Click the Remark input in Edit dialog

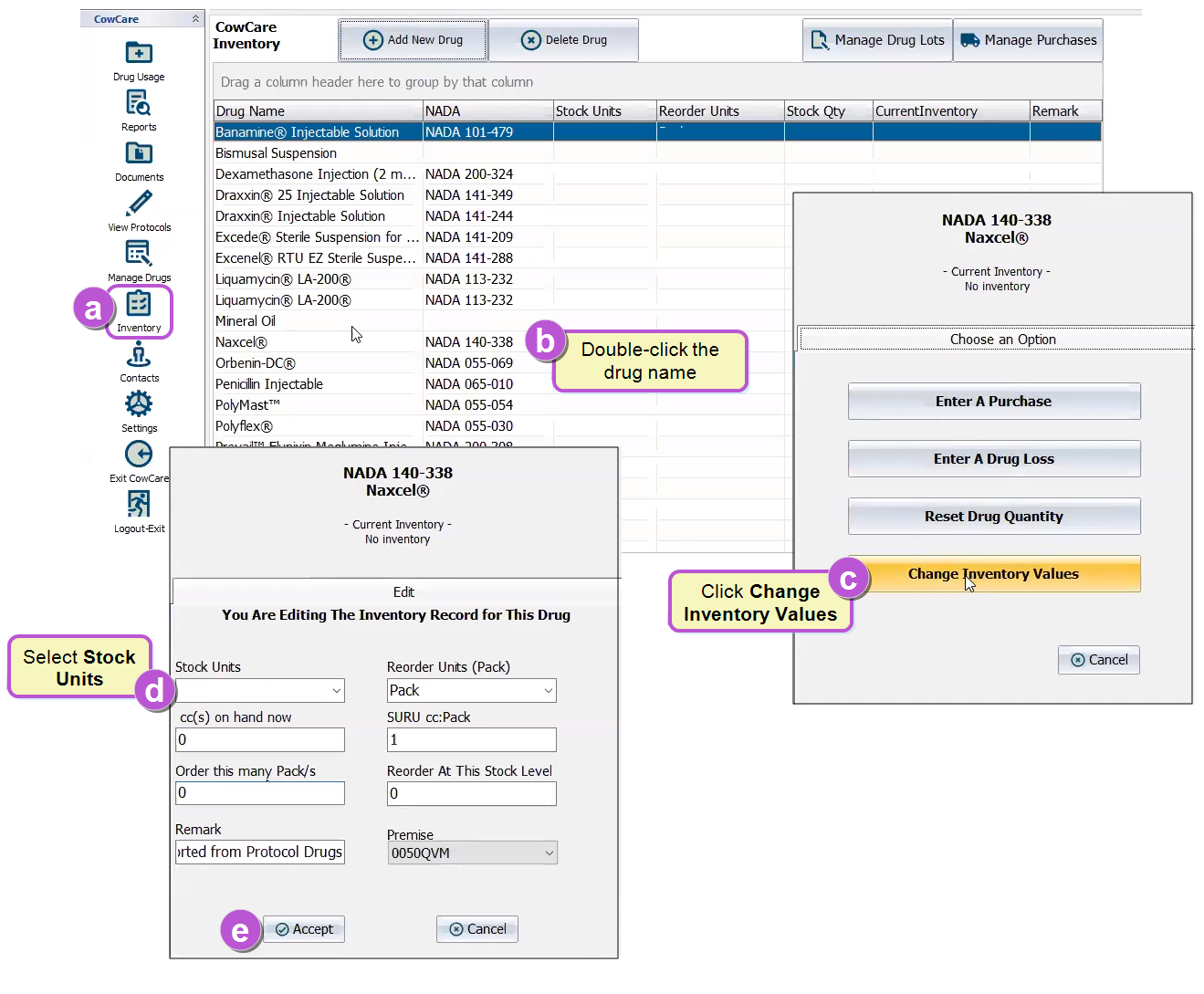pyautogui.click(x=260, y=853)
